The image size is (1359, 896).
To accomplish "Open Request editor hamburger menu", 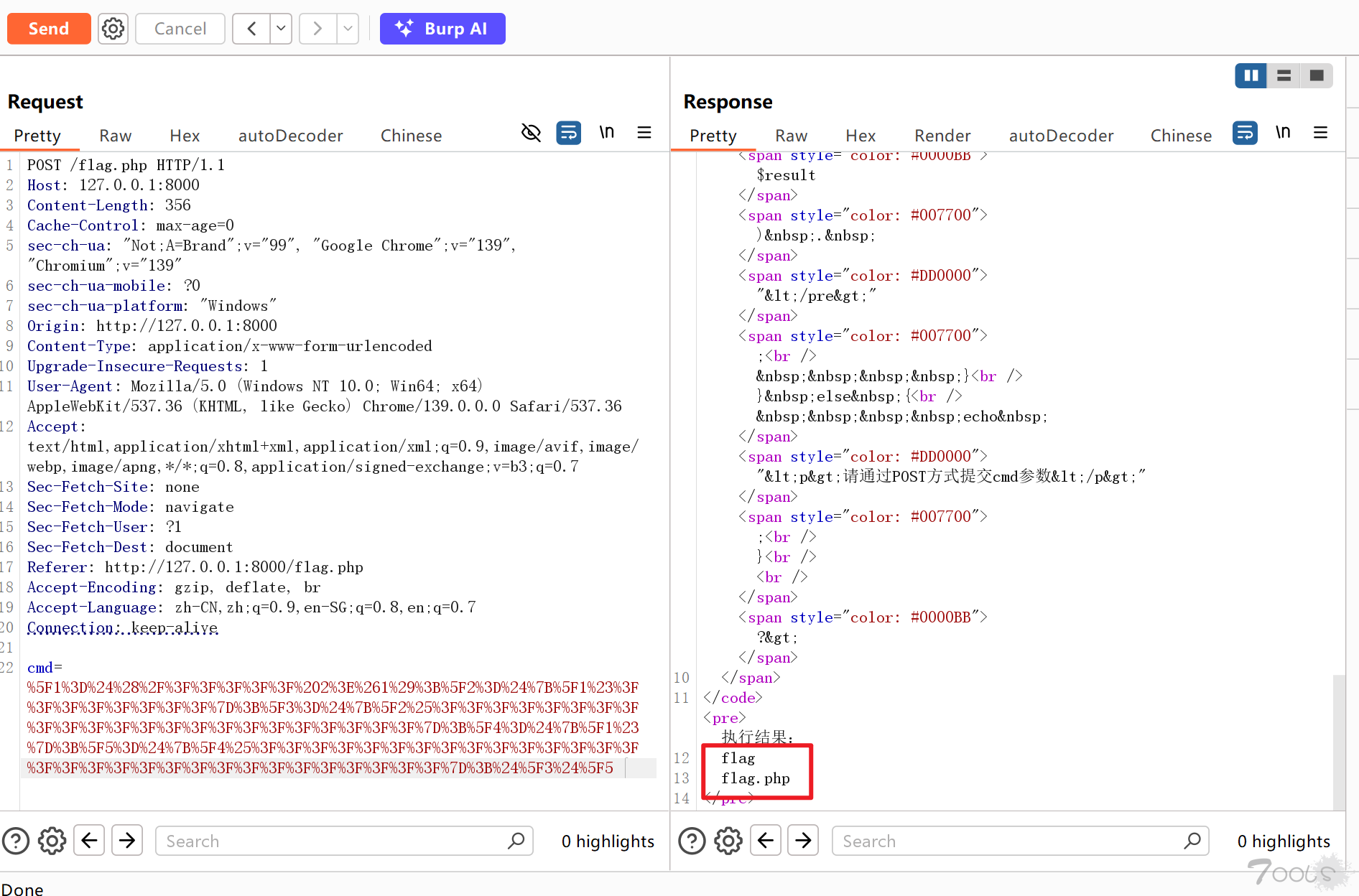I will click(644, 133).
